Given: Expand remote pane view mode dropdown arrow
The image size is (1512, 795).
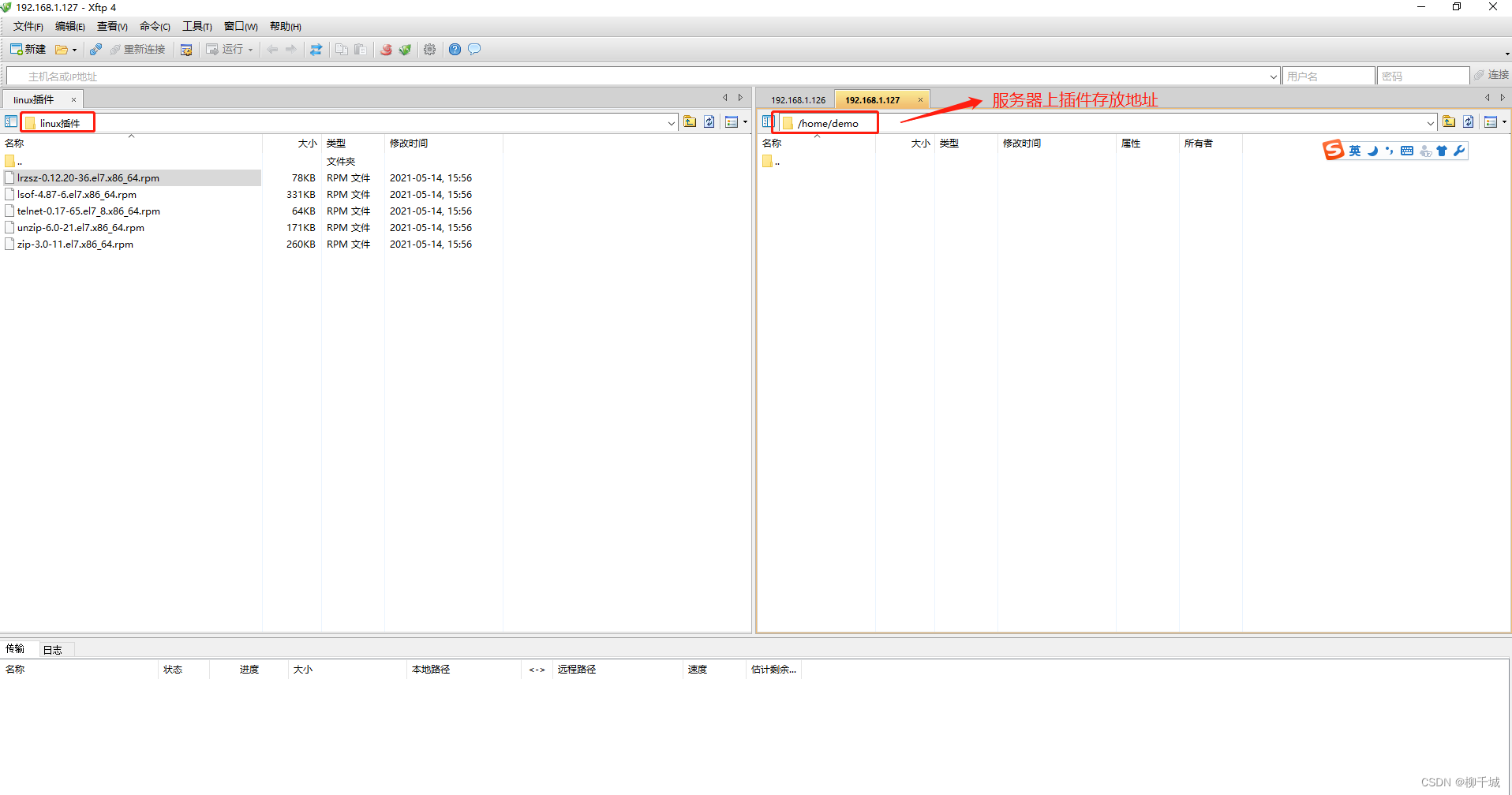Looking at the screenshot, I should [1504, 122].
